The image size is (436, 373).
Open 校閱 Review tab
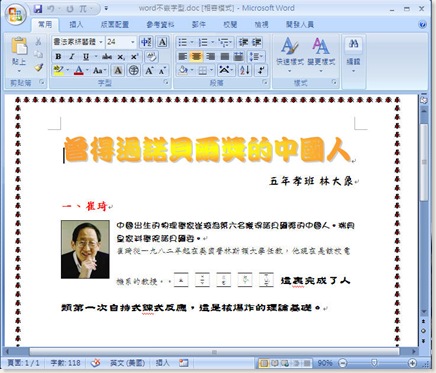230,24
